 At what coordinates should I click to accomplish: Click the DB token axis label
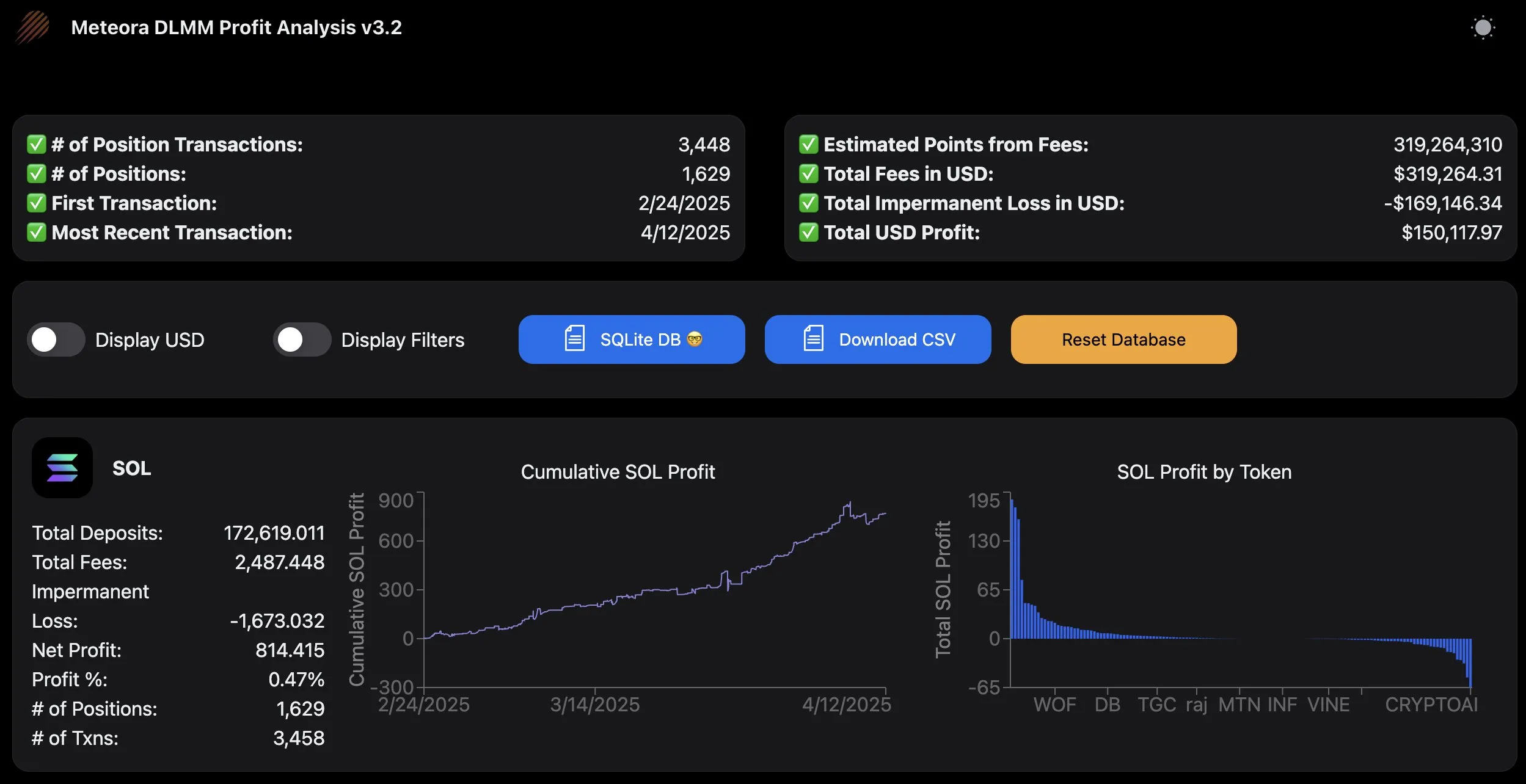1108,705
